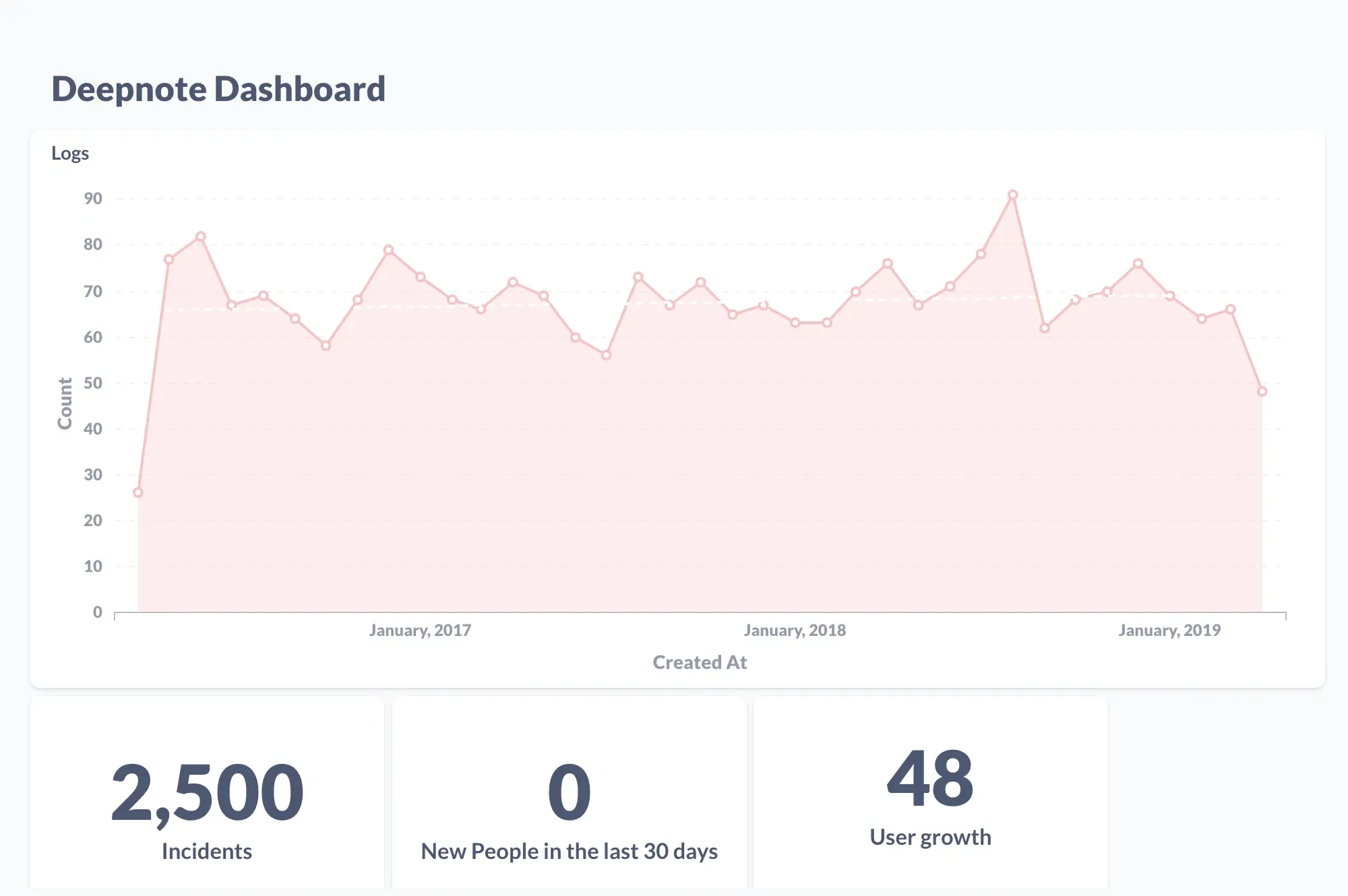Click the 0 y-axis tick label

click(x=98, y=612)
